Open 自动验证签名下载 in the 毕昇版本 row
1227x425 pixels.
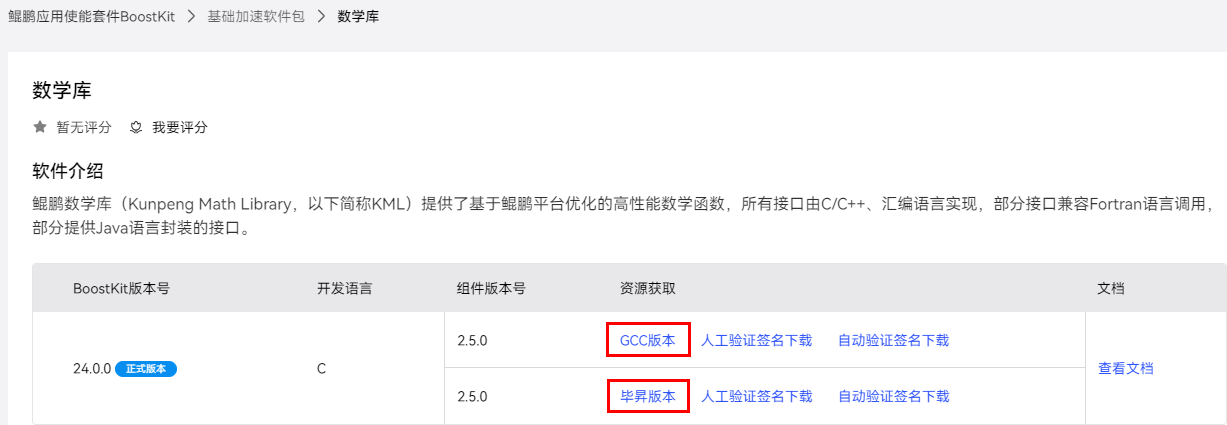pos(893,396)
